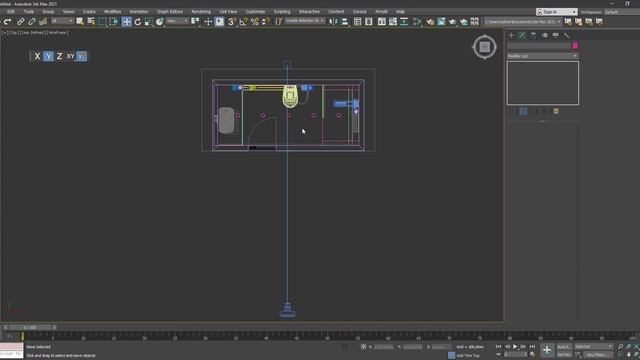
Task: Click the large Set Keys plus button
Action: pyautogui.click(x=547, y=350)
